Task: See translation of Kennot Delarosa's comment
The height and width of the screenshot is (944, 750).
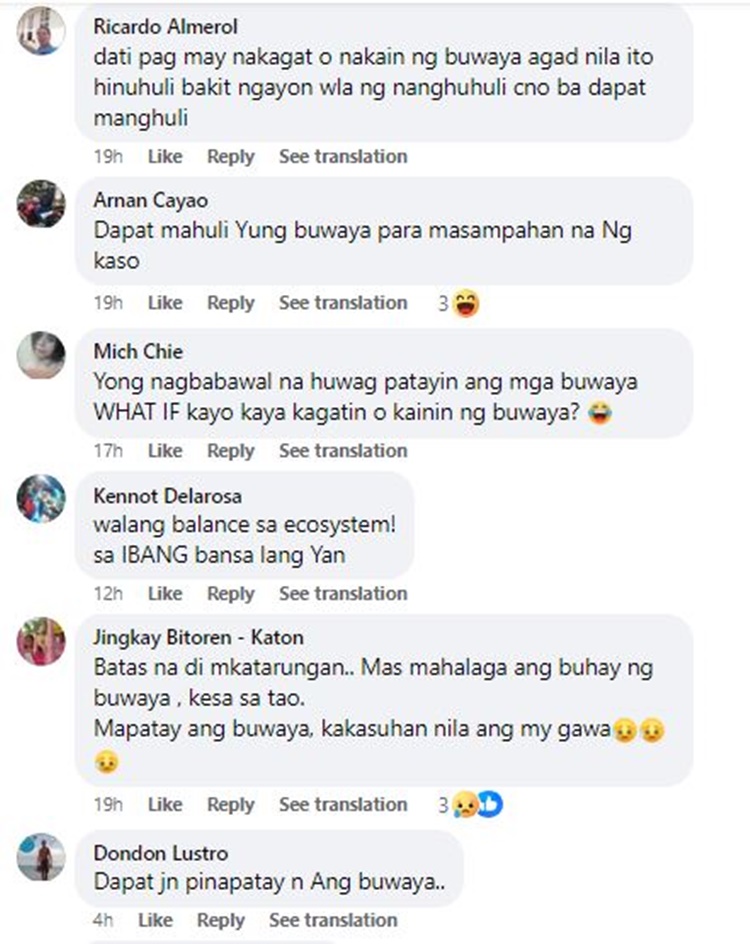Action: click(x=343, y=594)
